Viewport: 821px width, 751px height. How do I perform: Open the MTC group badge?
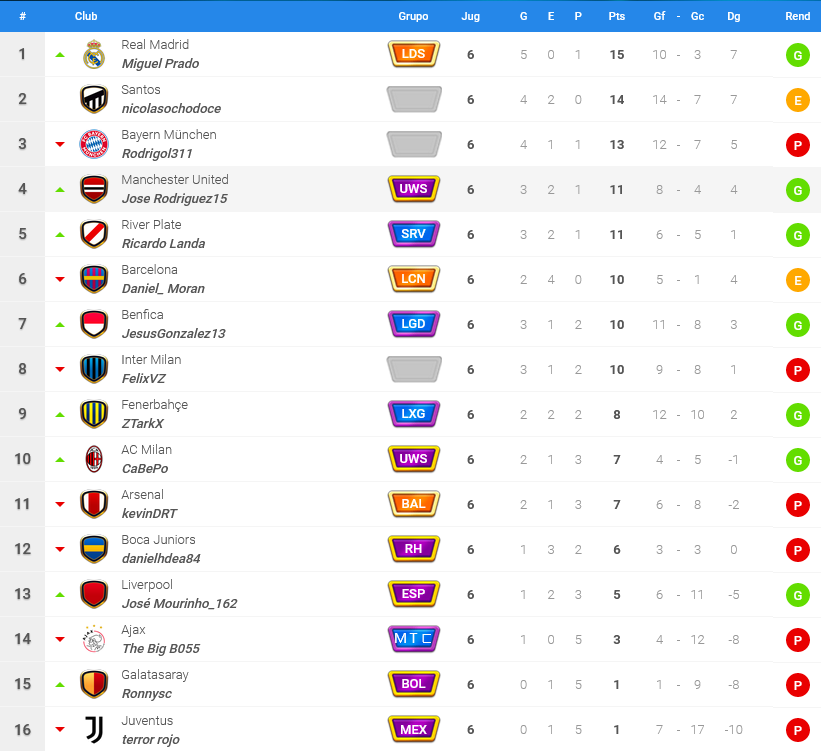414,639
